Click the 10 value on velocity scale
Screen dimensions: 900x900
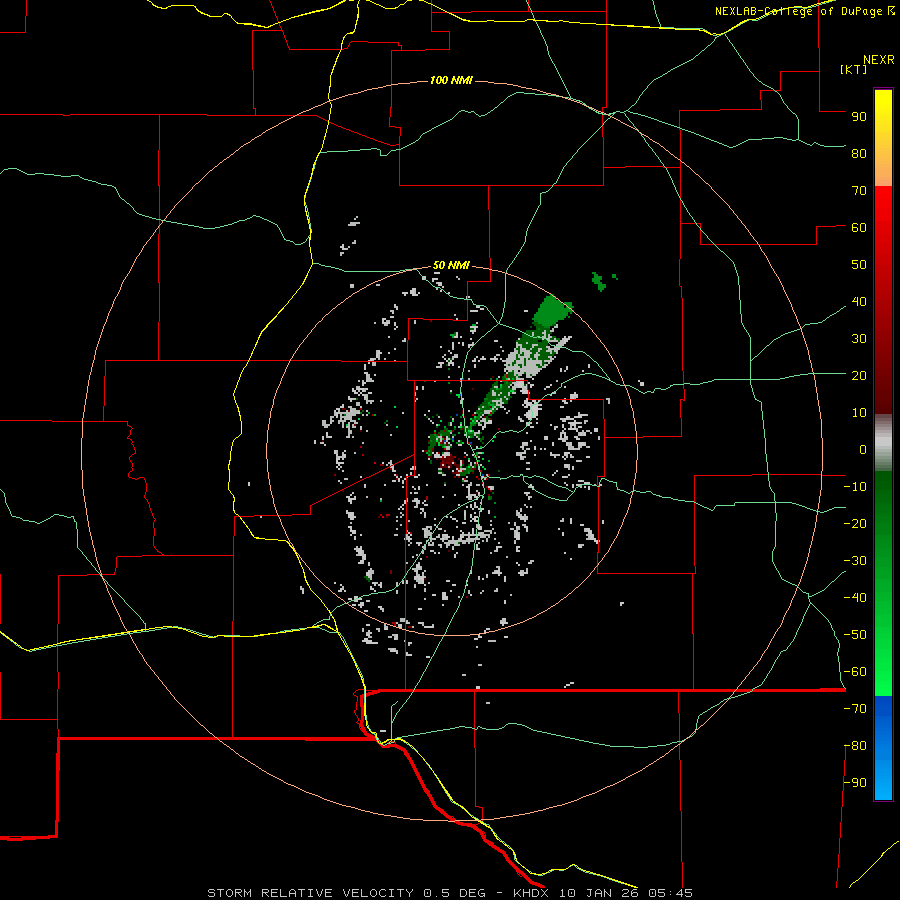pos(859,413)
